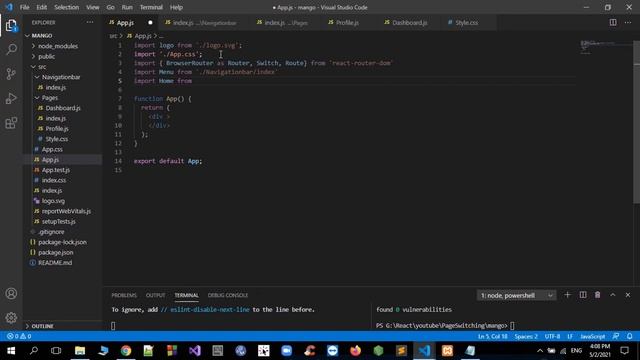The image size is (640, 360).
Task: Maximize the panel with up chevron
Action: [613, 295]
